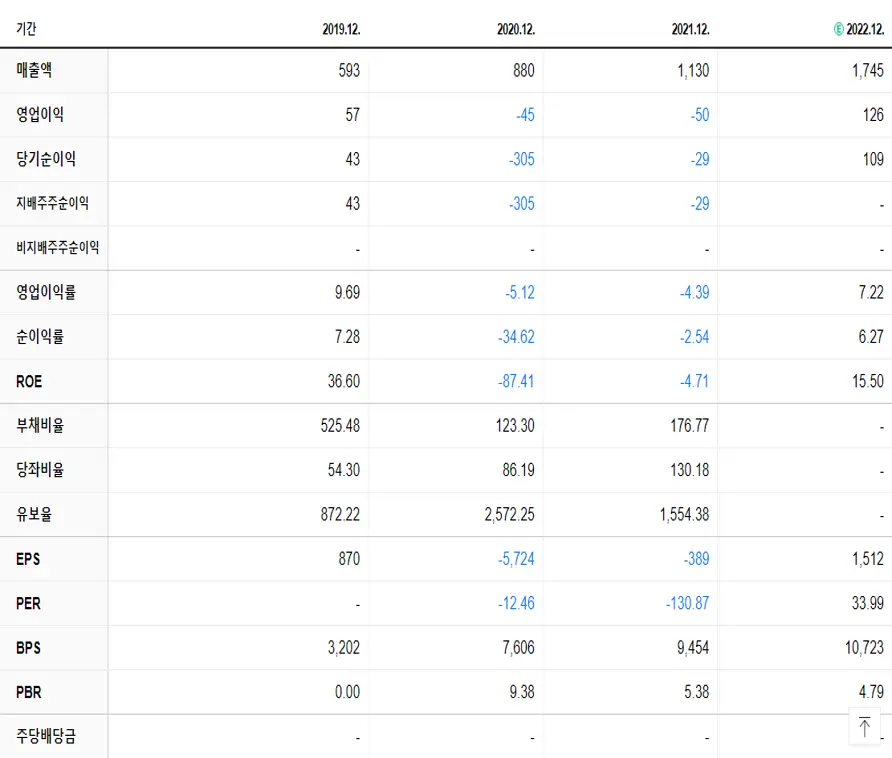Click the PER row label
The width and height of the screenshot is (892, 758).
click(x=28, y=603)
